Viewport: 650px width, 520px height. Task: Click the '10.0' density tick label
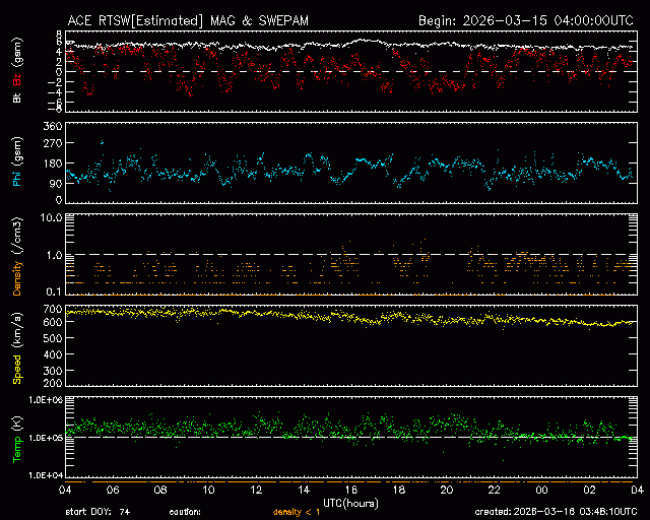pos(51,218)
